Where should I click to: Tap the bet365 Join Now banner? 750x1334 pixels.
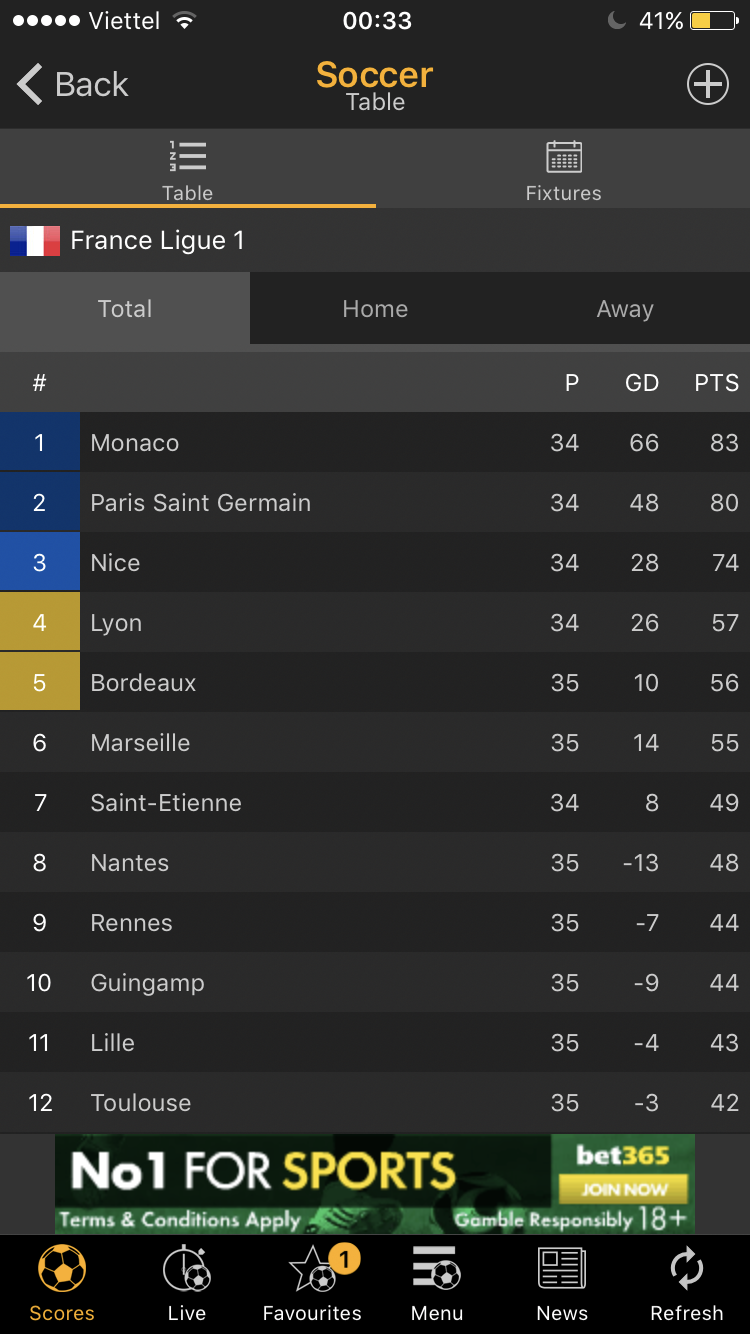[375, 1184]
